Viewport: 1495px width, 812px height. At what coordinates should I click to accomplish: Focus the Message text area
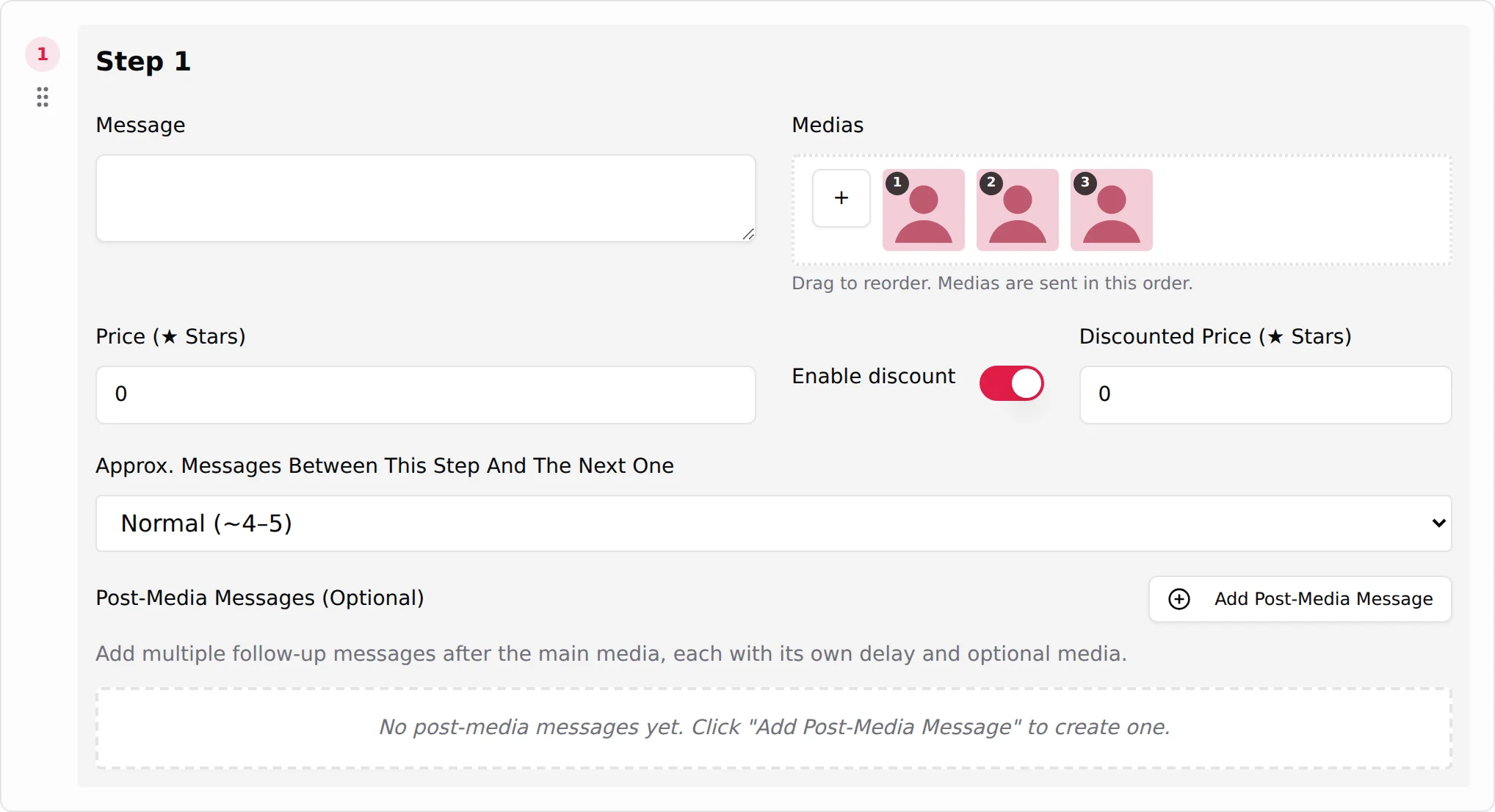(x=426, y=198)
